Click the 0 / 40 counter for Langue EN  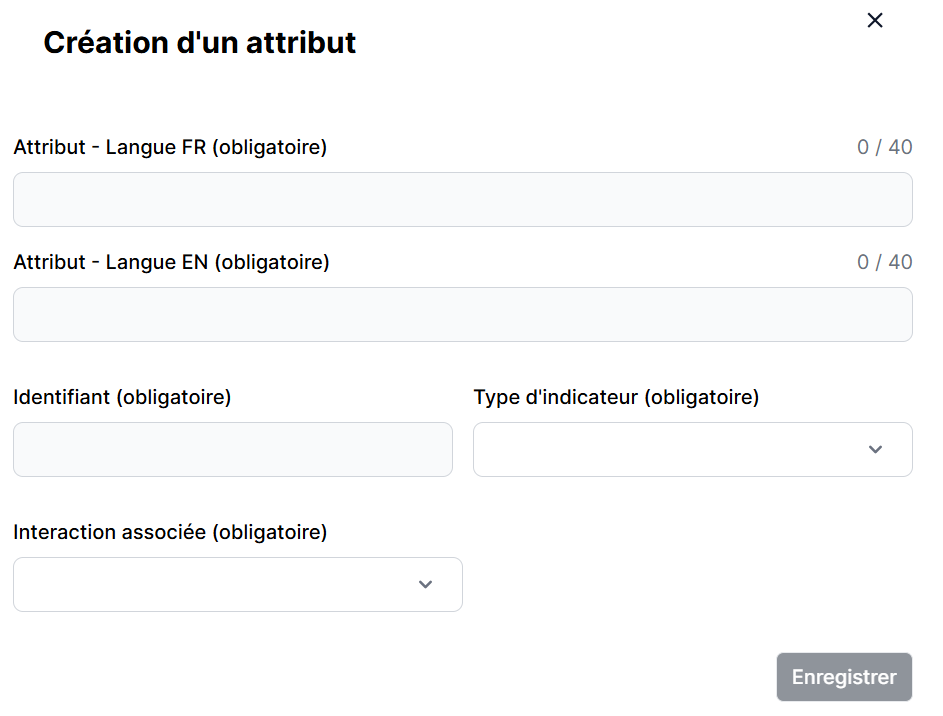(x=884, y=262)
